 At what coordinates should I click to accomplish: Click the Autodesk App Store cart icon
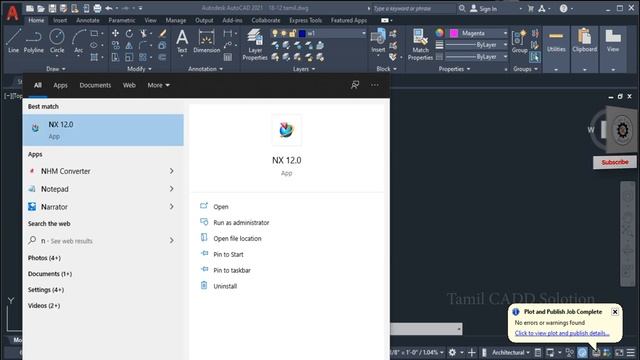(x=531, y=8)
